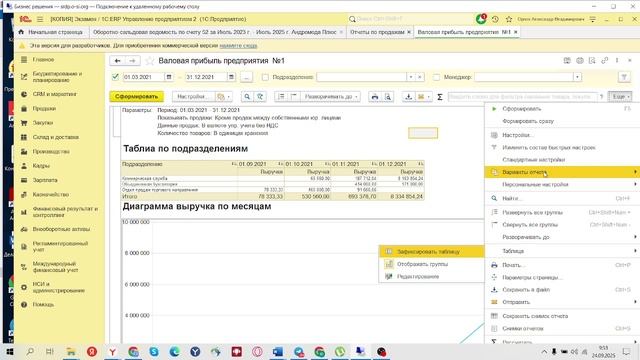Choose Сохранить в файл menu item
The height and width of the screenshot is (360, 640).
click(562, 290)
